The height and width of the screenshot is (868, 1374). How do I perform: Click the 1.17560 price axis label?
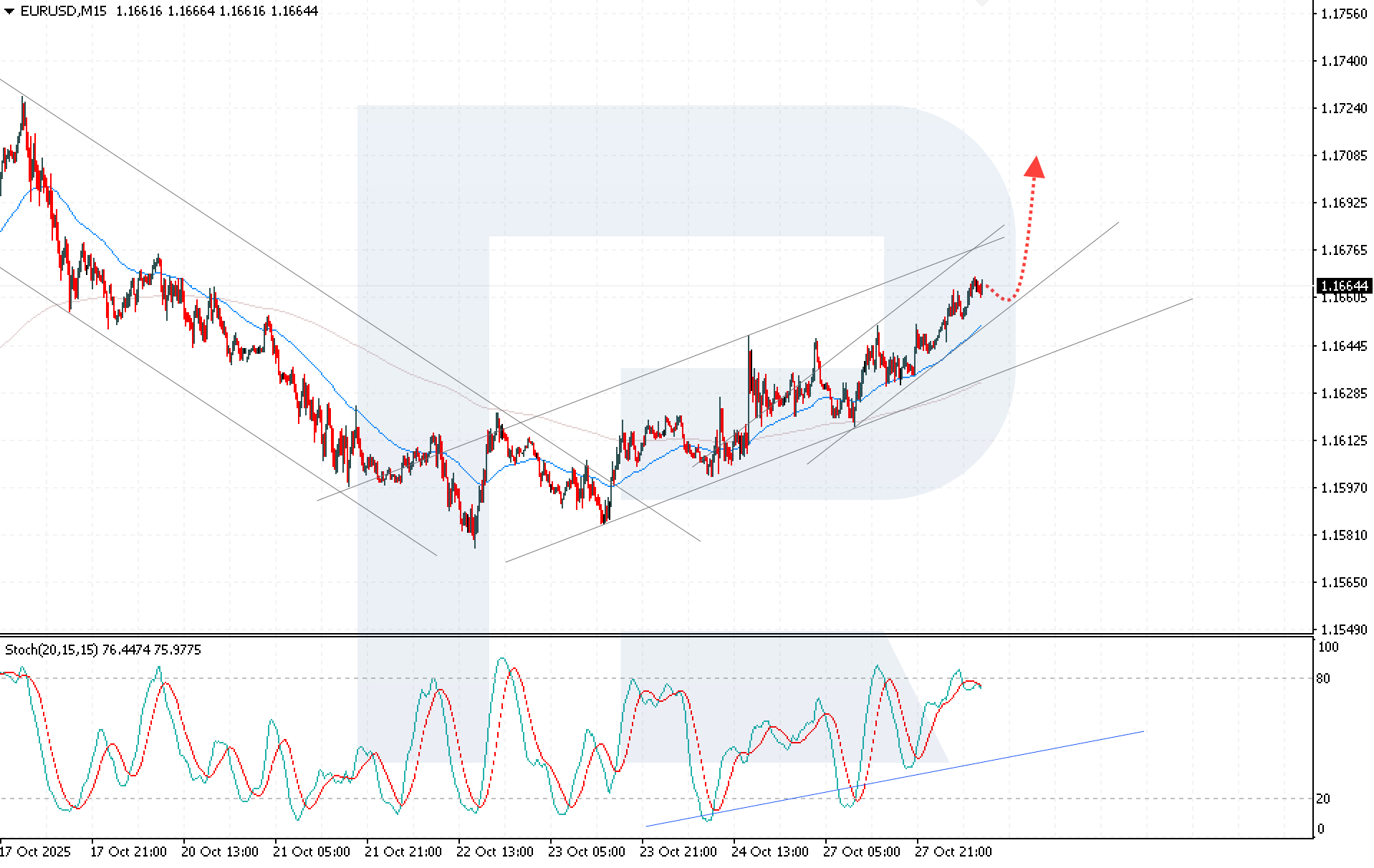pos(1344,14)
